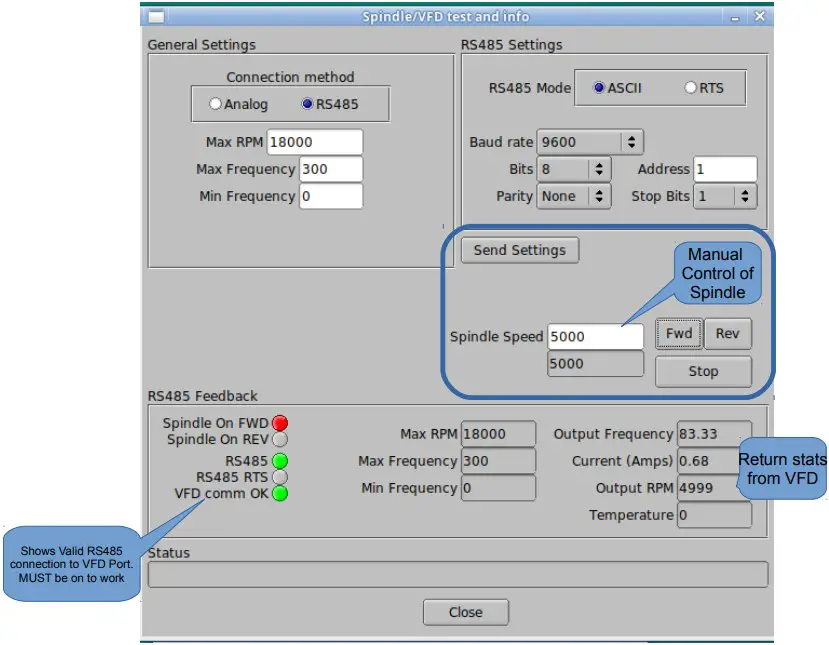Viewport: 829px width, 645px height.
Task: Click the Output RPM value 4999
Action: point(708,488)
